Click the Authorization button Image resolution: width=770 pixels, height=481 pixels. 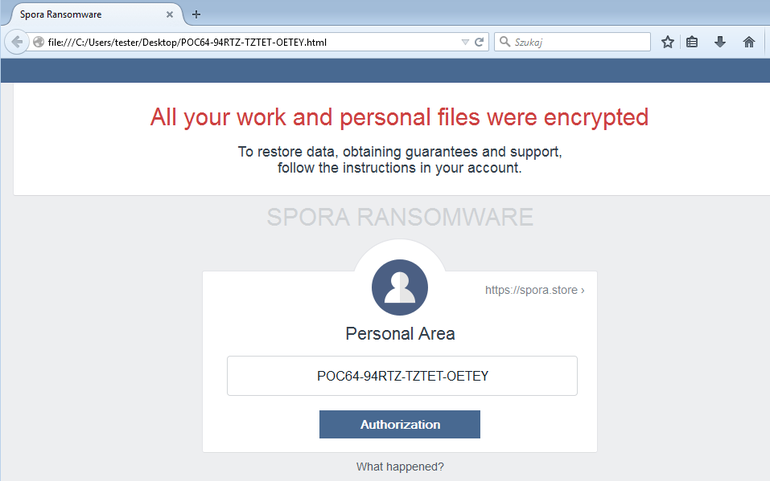pyautogui.click(x=400, y=424)
